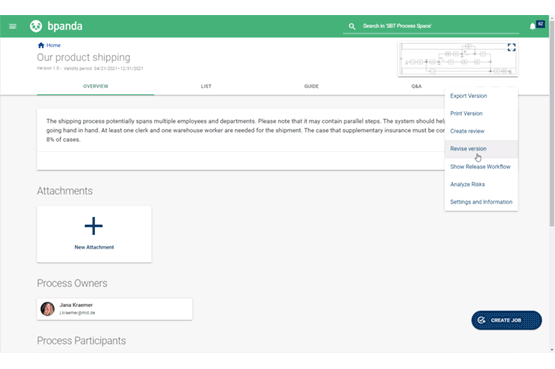Click the New Attachment label
Screen dimensions: 555x369
[94, 247]
